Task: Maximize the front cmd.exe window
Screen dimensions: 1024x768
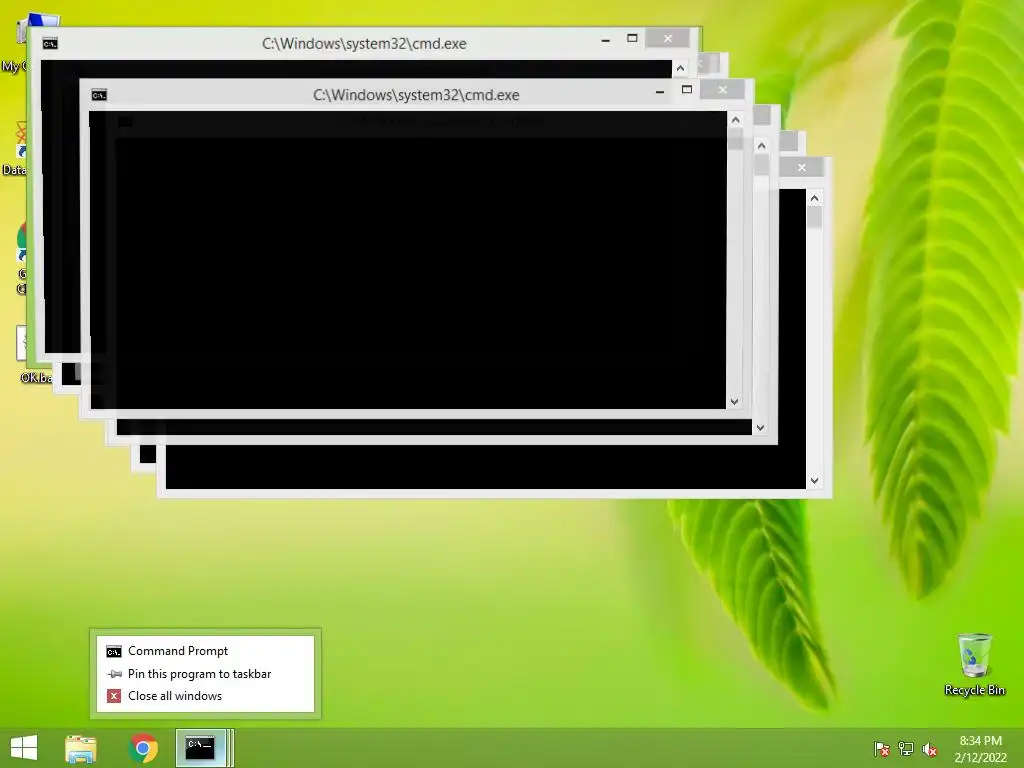Action: [x=687, y=89]
